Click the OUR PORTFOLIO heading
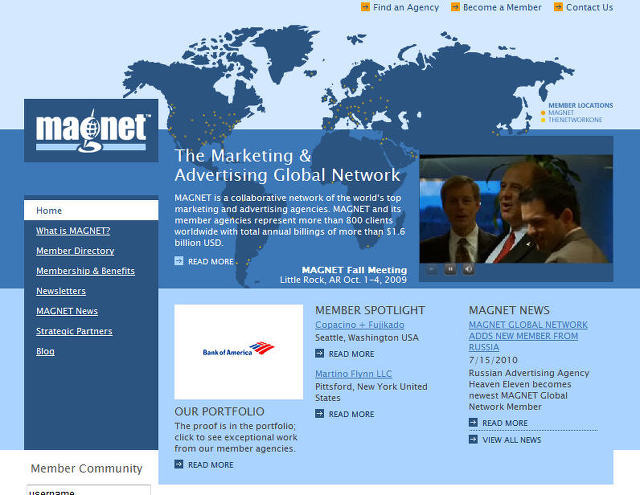This screenshot has height=495, width=640. (219, 411)
